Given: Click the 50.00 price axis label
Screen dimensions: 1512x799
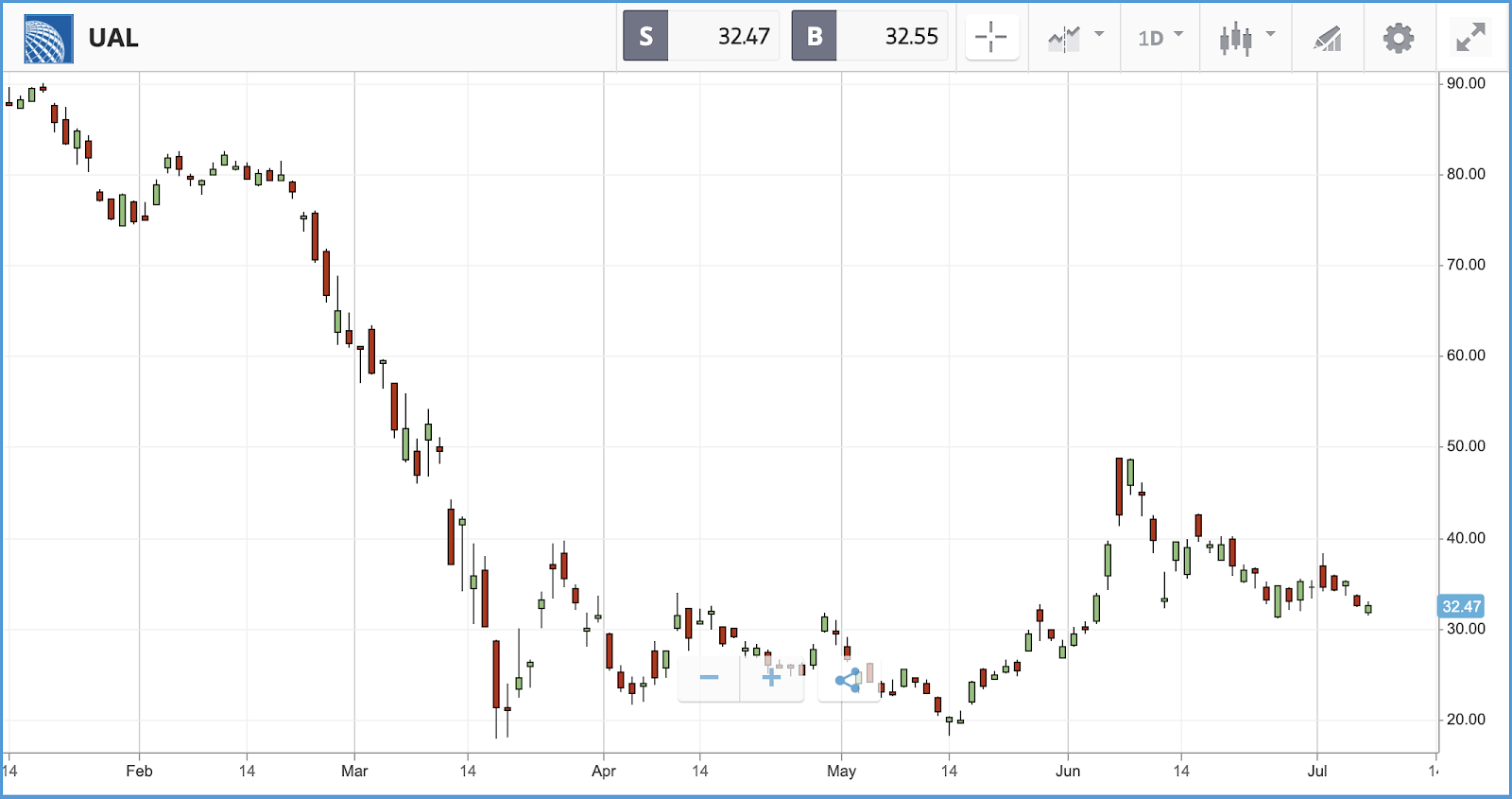Looking at the screenshot, I should tap(1466, 446).
